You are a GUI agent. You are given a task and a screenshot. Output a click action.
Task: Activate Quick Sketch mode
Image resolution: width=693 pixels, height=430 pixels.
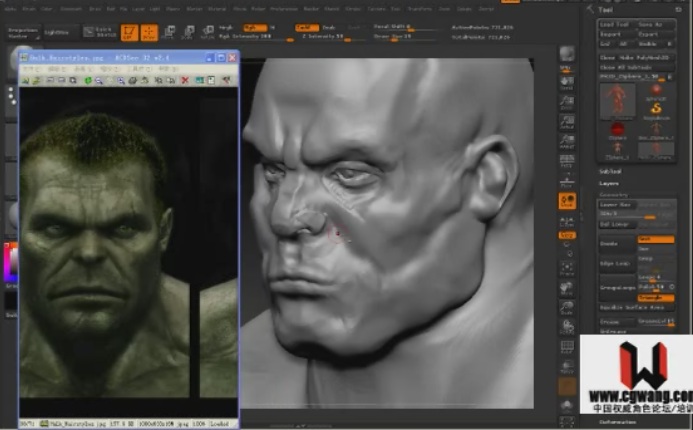(100, 32)
